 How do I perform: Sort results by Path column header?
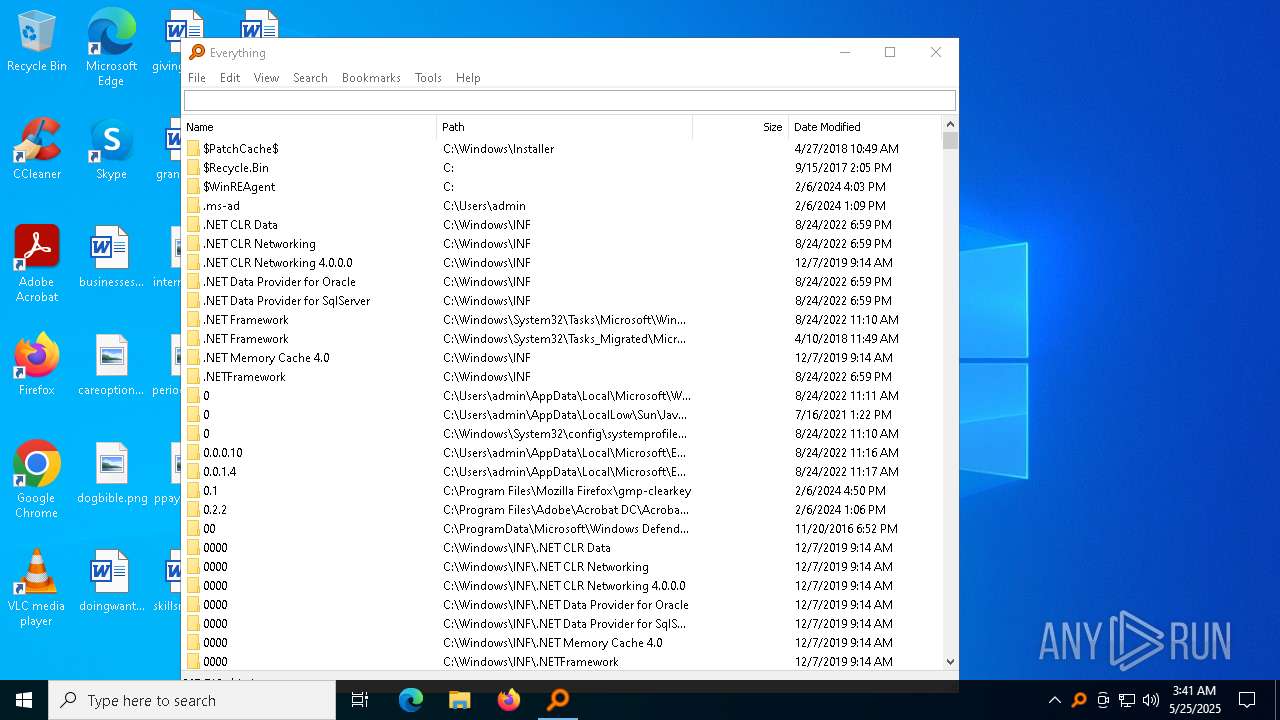[x=565, y=127]
